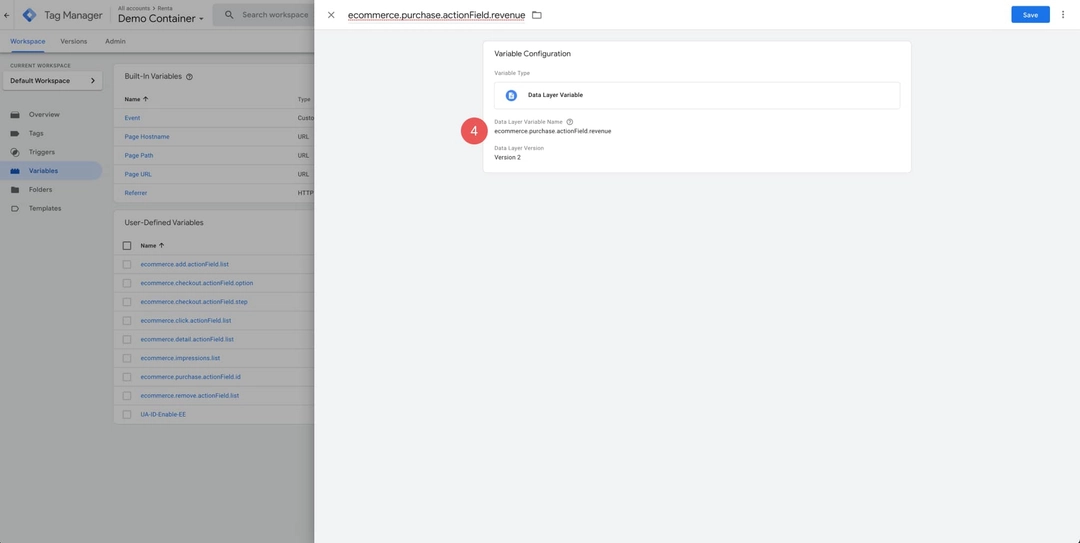The width and height of the screenshot is (1080, 543).
Task: Open ecommerce.purchase.actionField.id variable
Action: coord(191,377)
